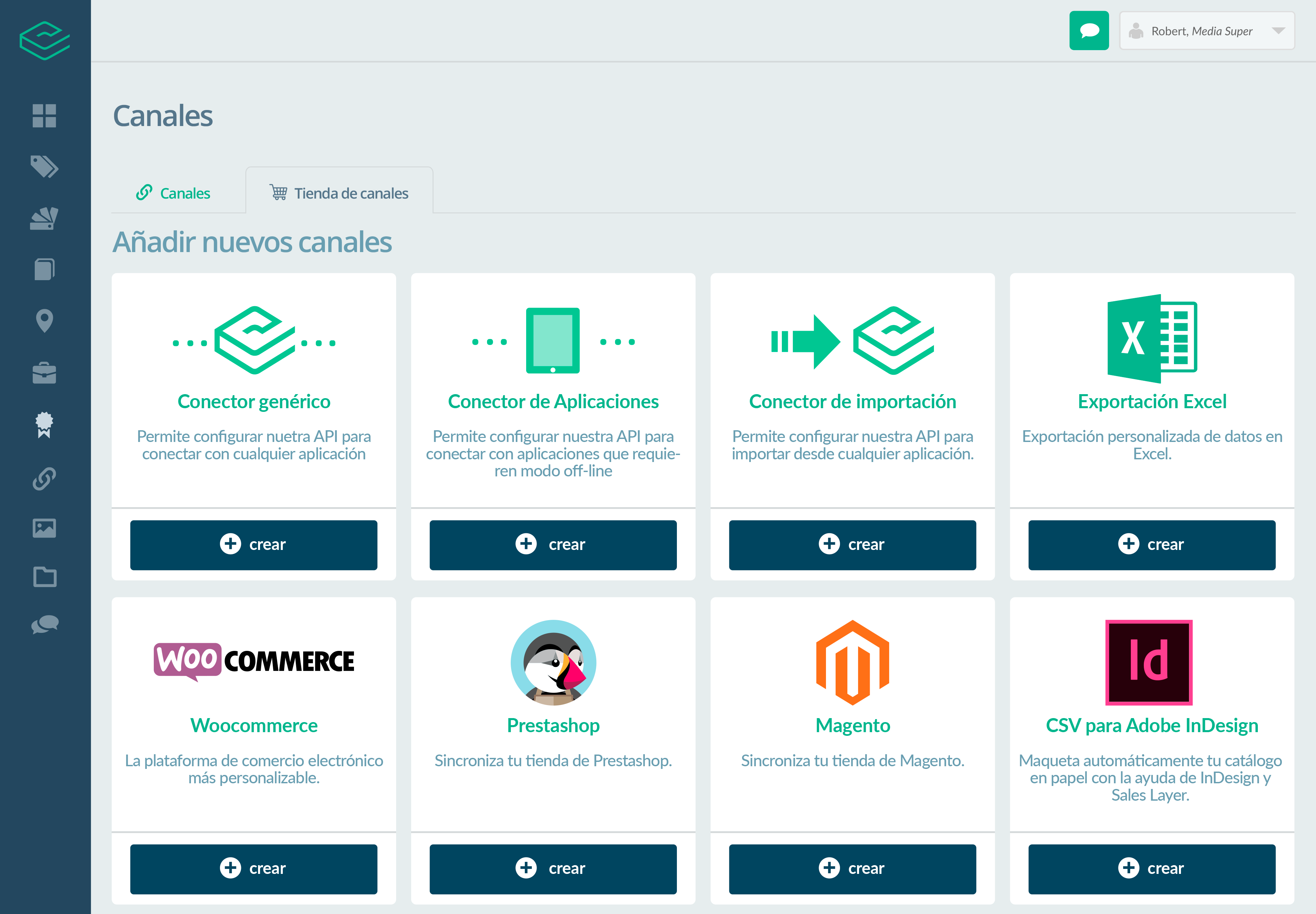The width and height of the screenshot is (1316, 914).
Task: Click the Magento title link
Action: pos(852,725)
